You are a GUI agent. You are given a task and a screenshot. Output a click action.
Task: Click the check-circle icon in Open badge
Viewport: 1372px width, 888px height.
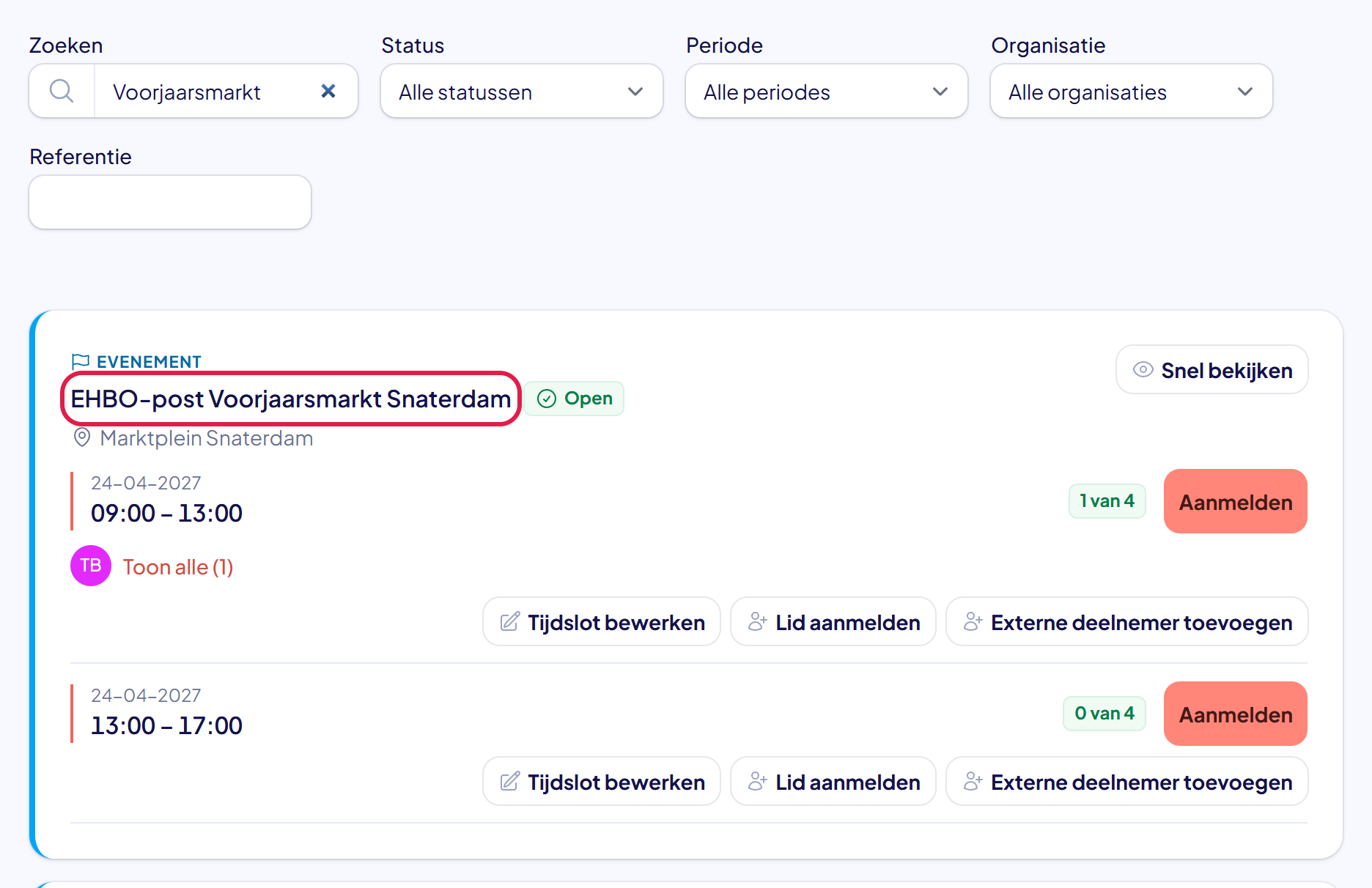pyautogui.click(x=547, y=399)
